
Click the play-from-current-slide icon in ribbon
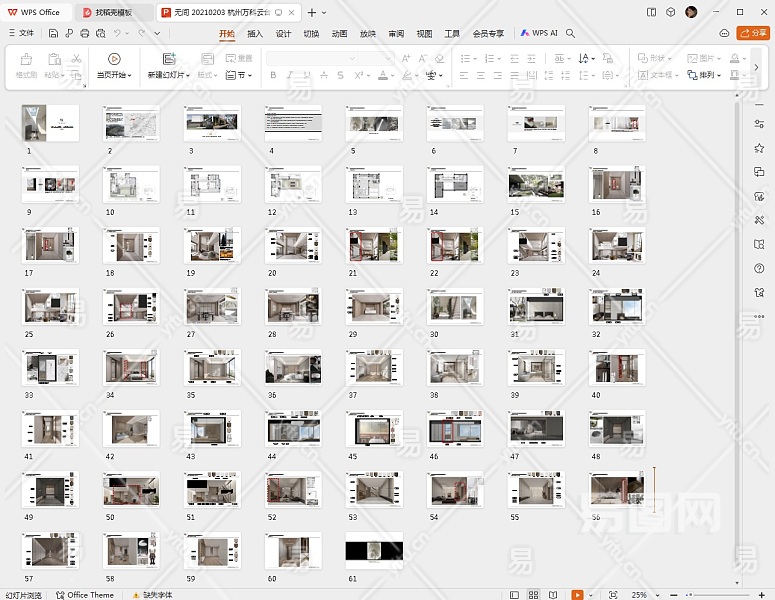[114, 59]
